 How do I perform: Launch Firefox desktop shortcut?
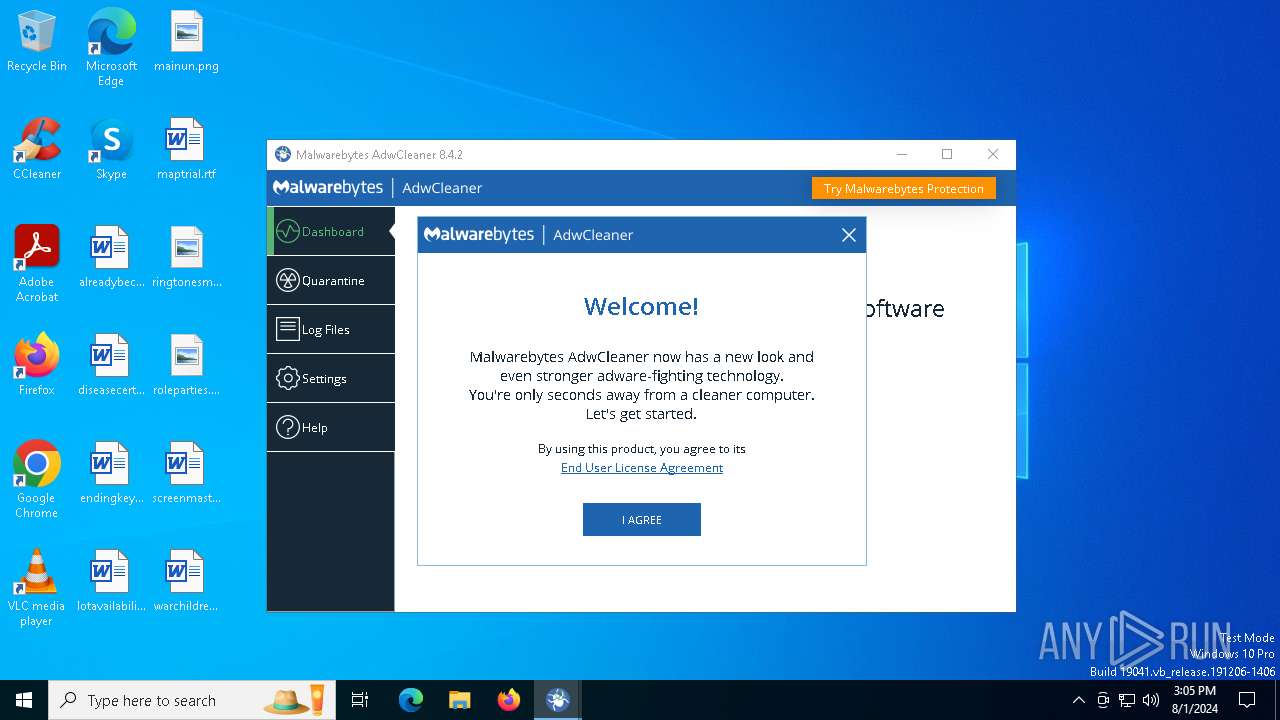[37, 366]
